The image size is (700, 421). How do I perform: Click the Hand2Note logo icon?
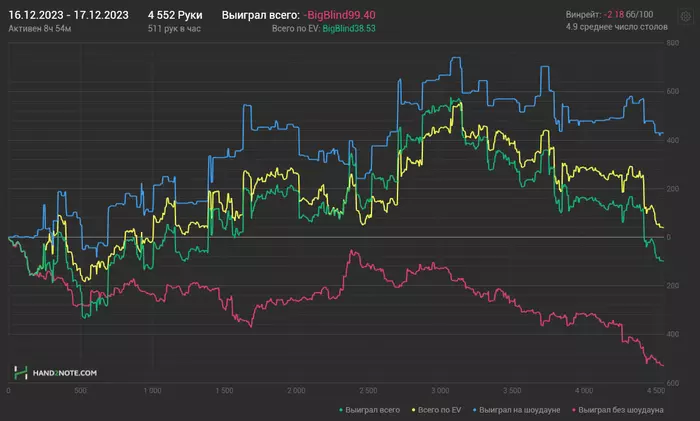pyautogui.click(x=21, y=372)
